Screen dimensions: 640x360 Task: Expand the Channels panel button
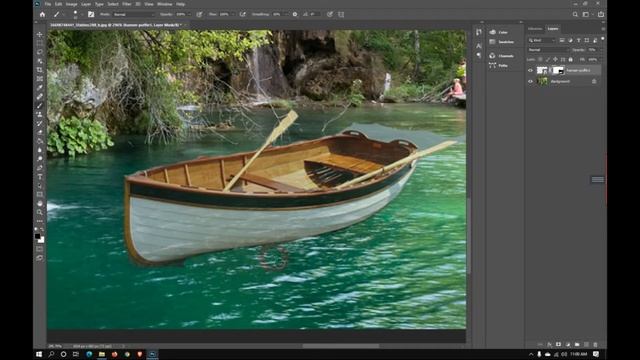pos(502,56)
